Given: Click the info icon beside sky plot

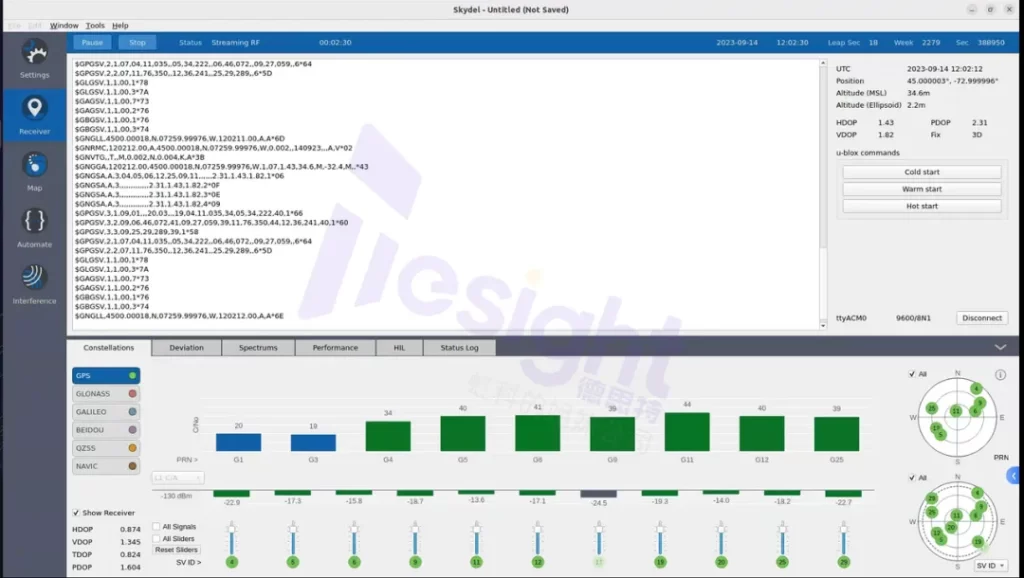Looking at the screenshot, I should 1001,376.
